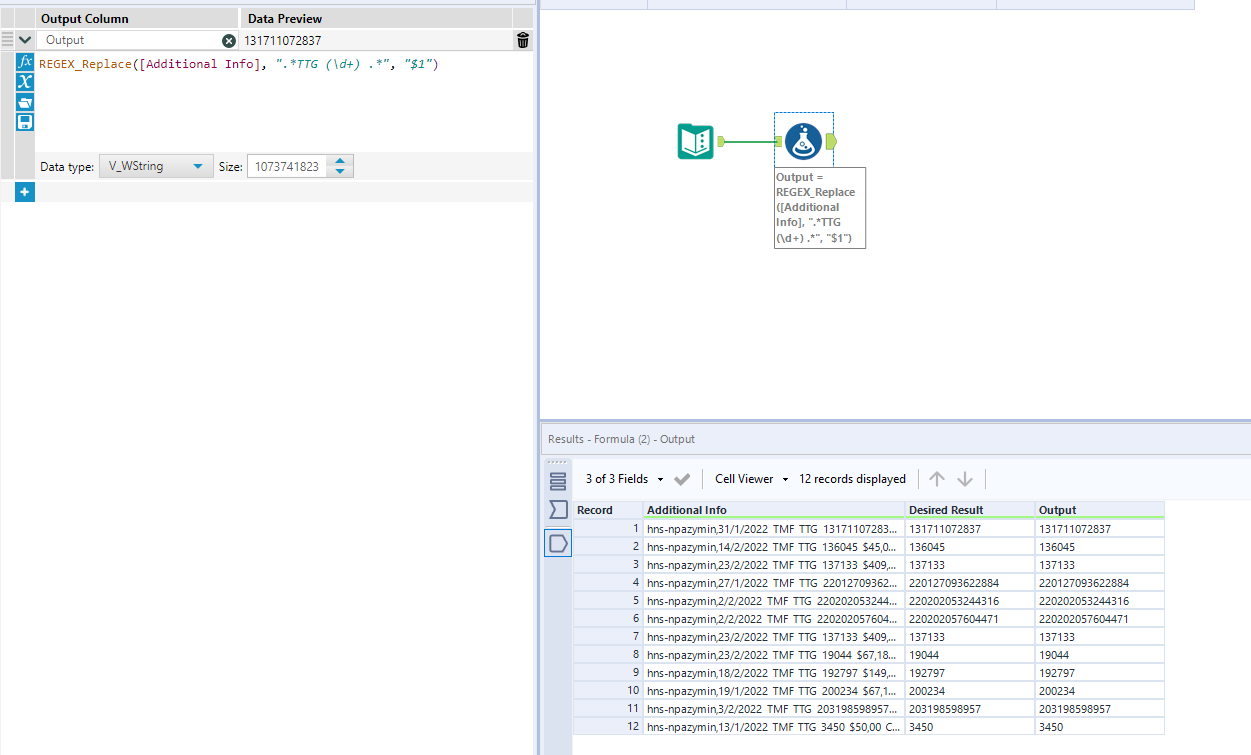Increase Size value with up stepper arrow
1251x755 pixels.
340,161
